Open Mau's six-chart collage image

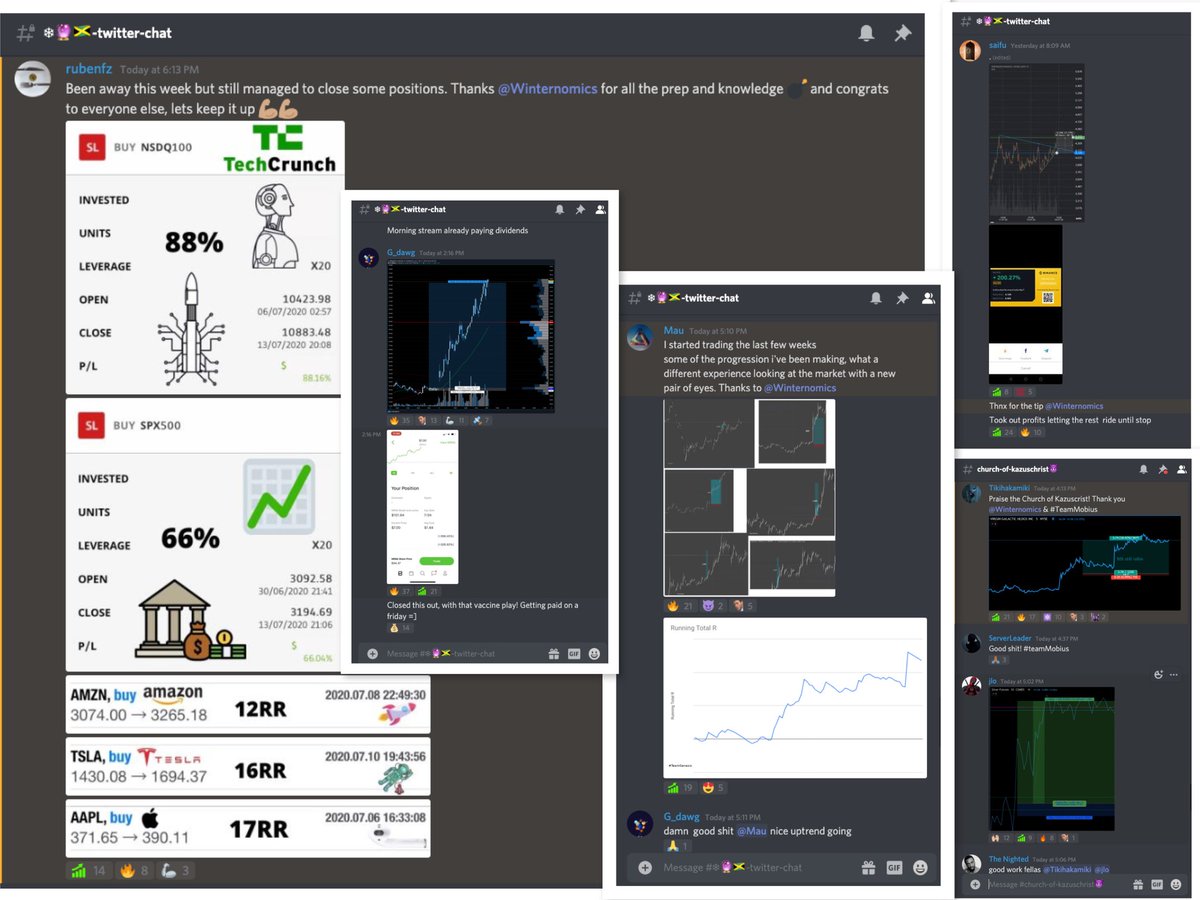pyautogui.click(x=749, y=497)
